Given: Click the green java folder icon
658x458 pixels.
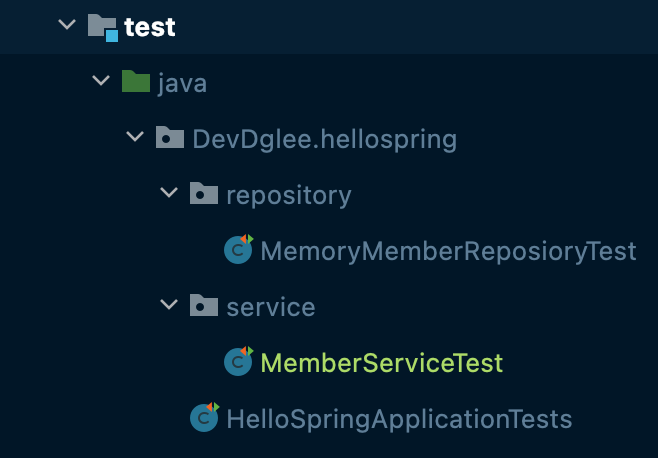Looking at the screenshot, I should [136, 82].
